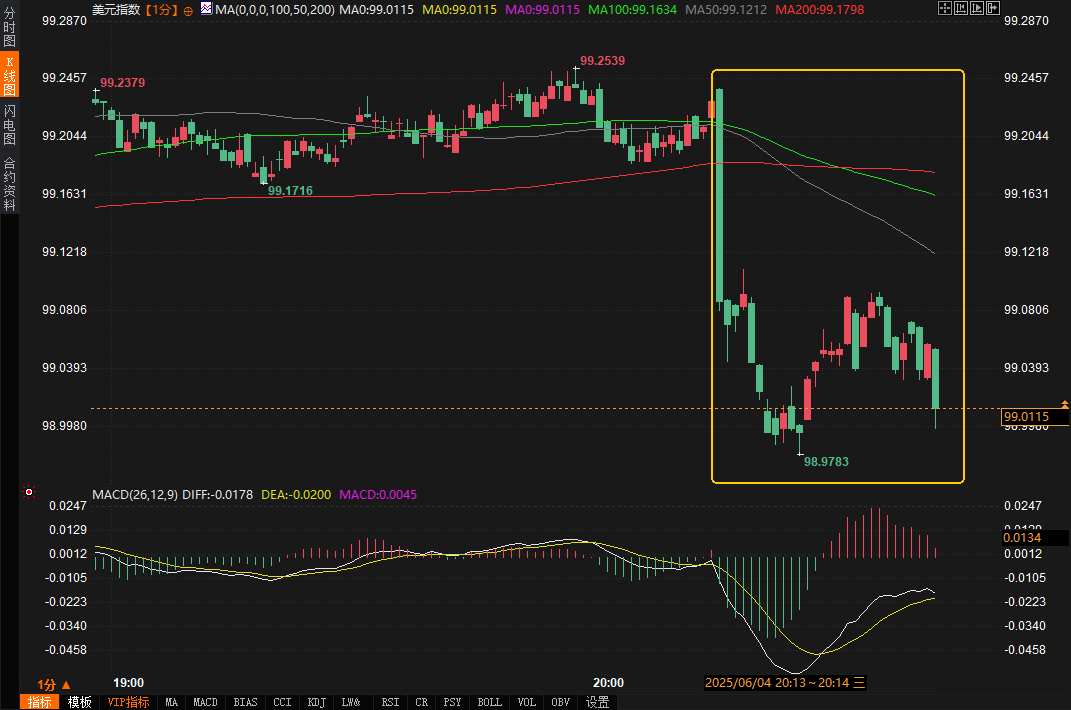Click the orange circle-plus icon beside 1分

pos(189,11)
